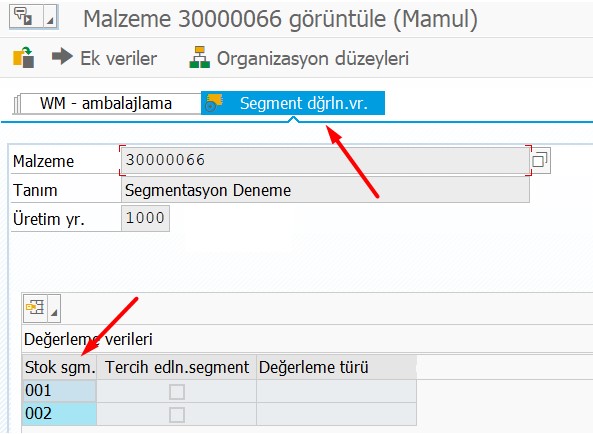Click the Tanım field Segmentasyon Deneme
Screen dimensions: 593x434
[x=325, y=190]
